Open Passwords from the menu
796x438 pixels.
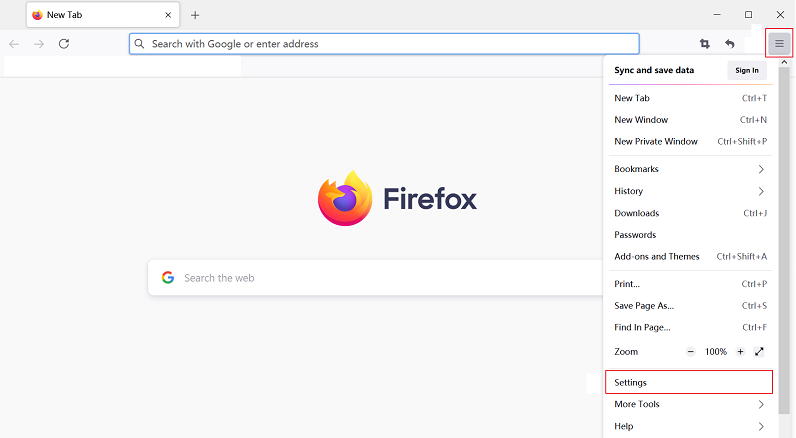click(690, 235)
